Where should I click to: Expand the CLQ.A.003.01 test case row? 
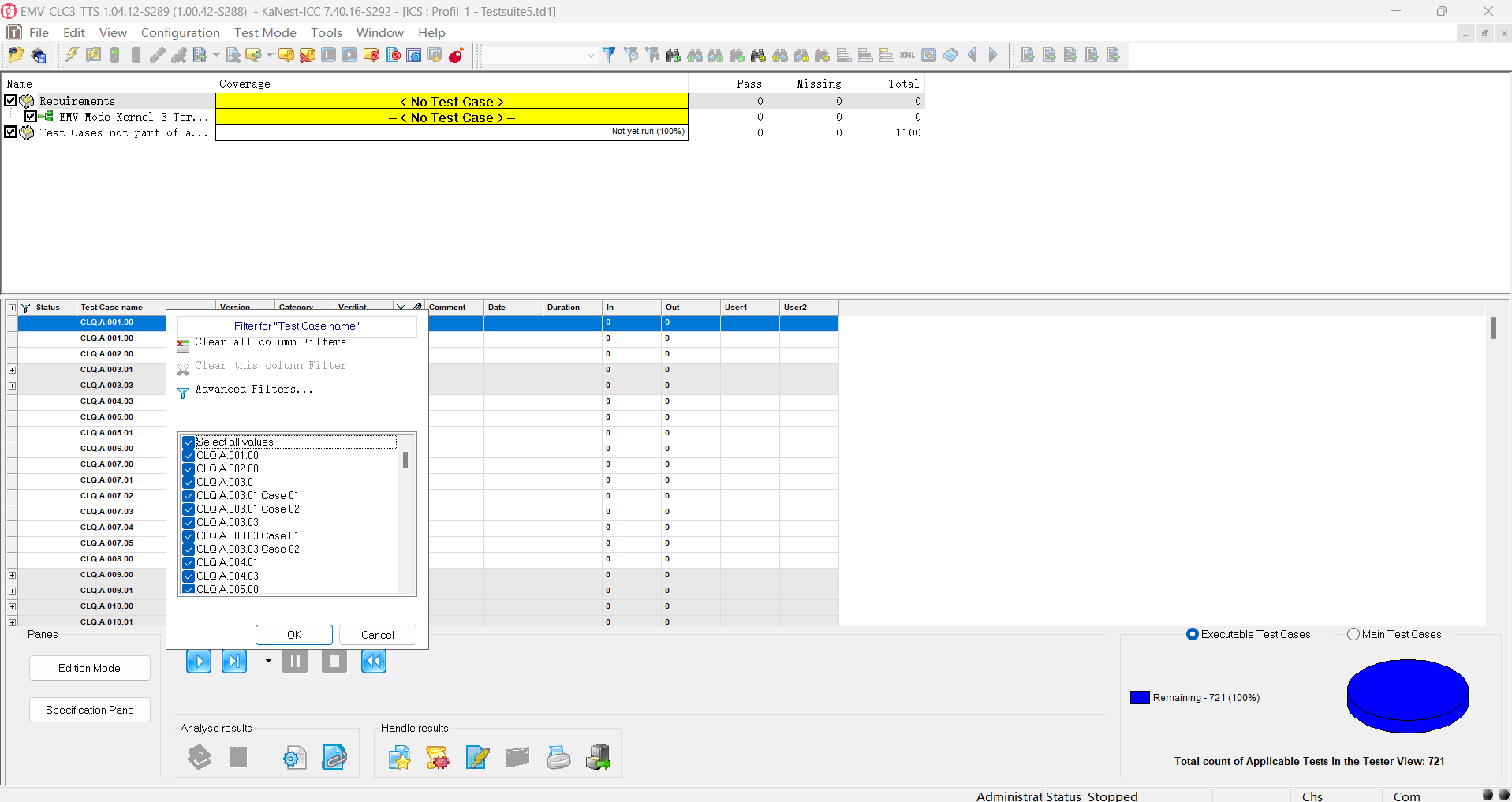click(12, 370)
